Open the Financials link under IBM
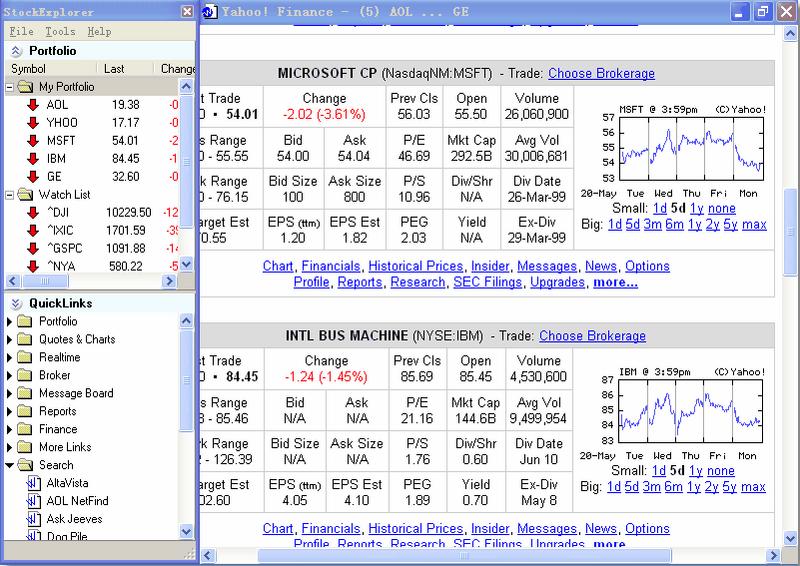800x566 pixels. point(331,529)
